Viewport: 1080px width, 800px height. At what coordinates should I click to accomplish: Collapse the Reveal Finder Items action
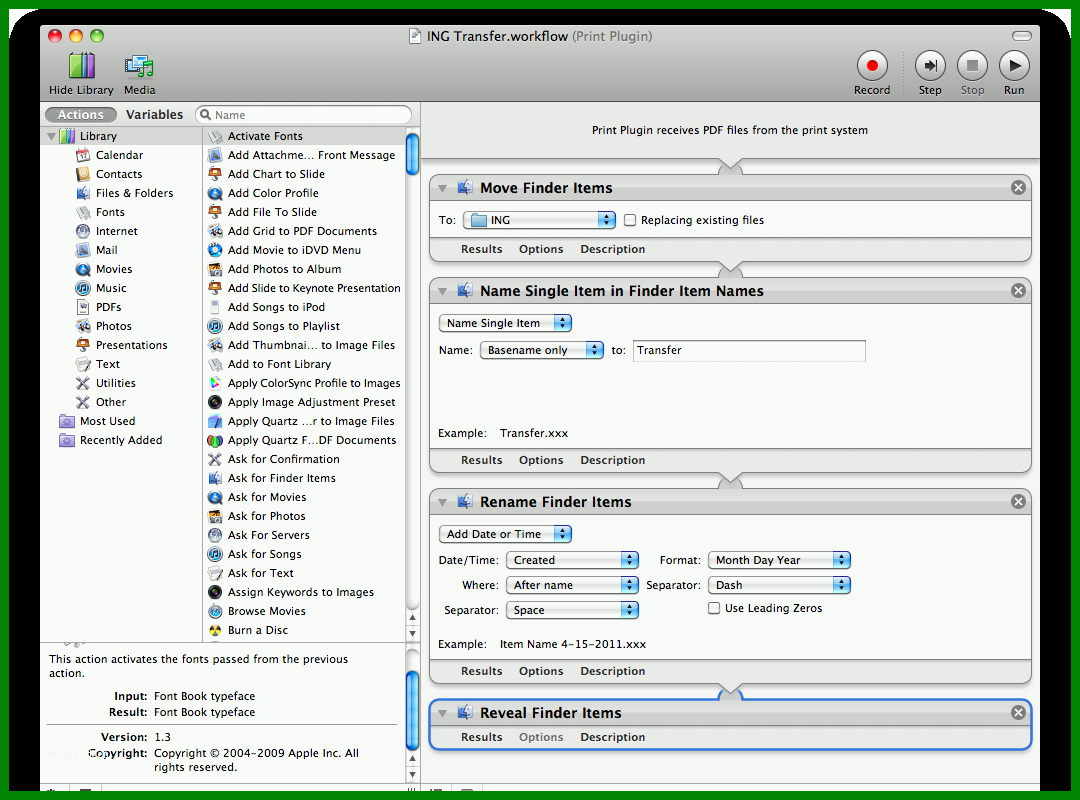click(x=443, y=713)
